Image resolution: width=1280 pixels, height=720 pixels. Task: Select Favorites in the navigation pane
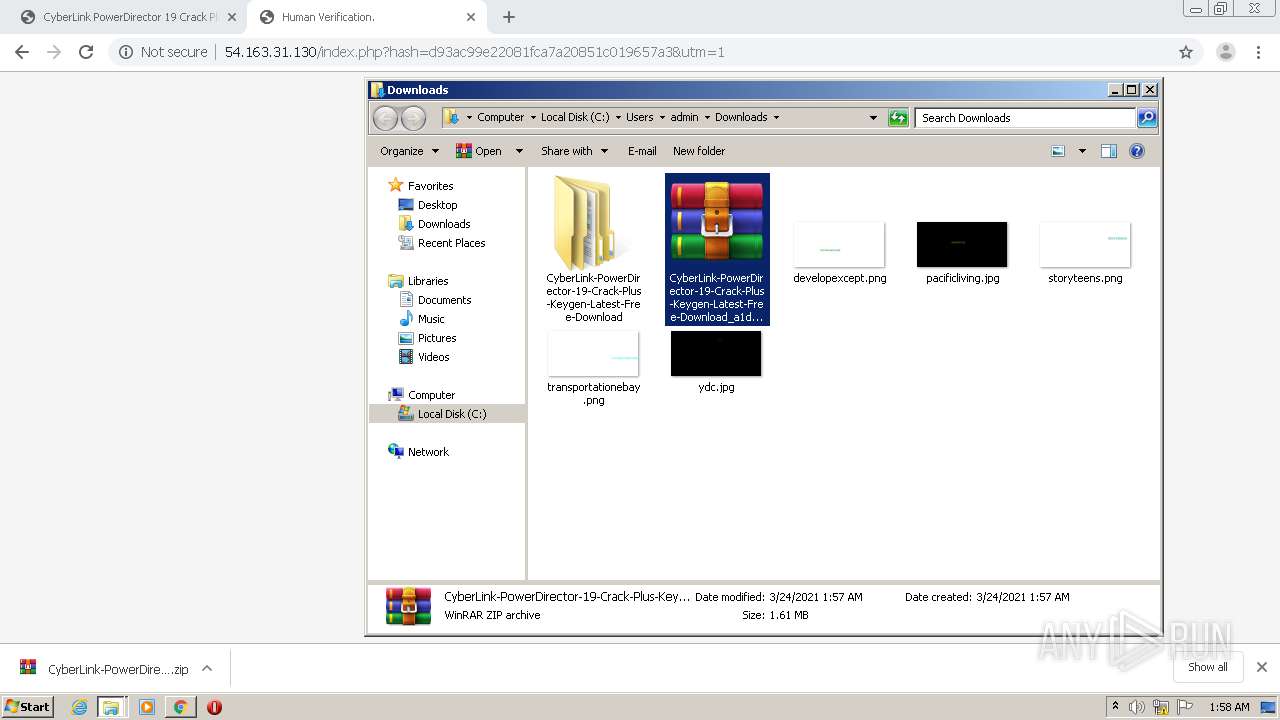pyautogui.click(x=430, y=186)
